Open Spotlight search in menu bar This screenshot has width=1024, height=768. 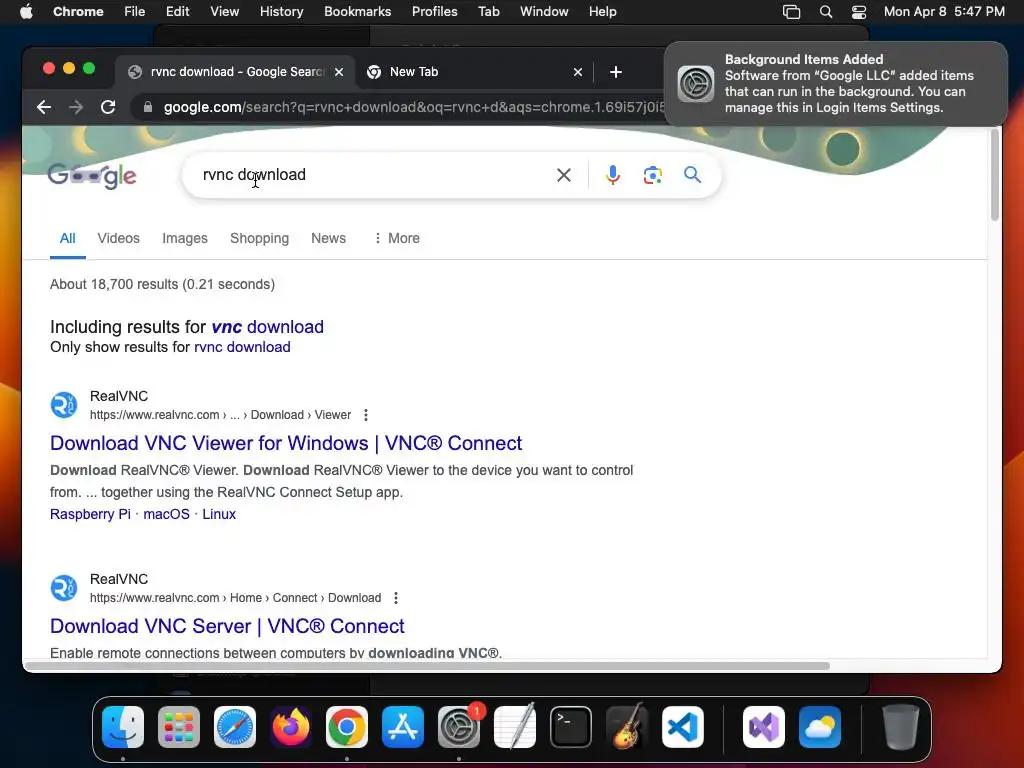pyautogui.click(x=825, y=12)
